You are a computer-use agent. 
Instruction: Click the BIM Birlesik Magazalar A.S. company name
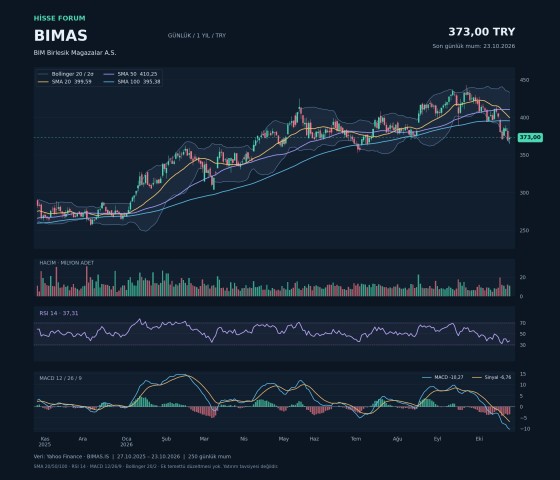[75, 52]
